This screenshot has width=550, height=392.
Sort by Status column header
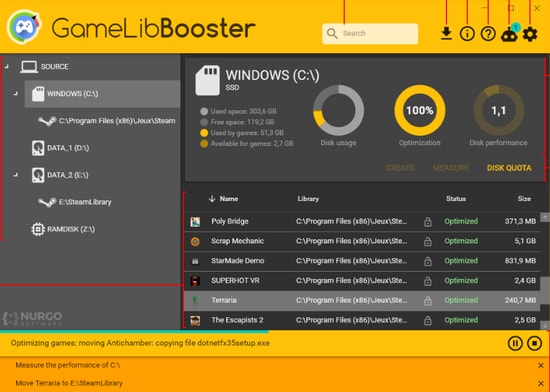point(456,199)
